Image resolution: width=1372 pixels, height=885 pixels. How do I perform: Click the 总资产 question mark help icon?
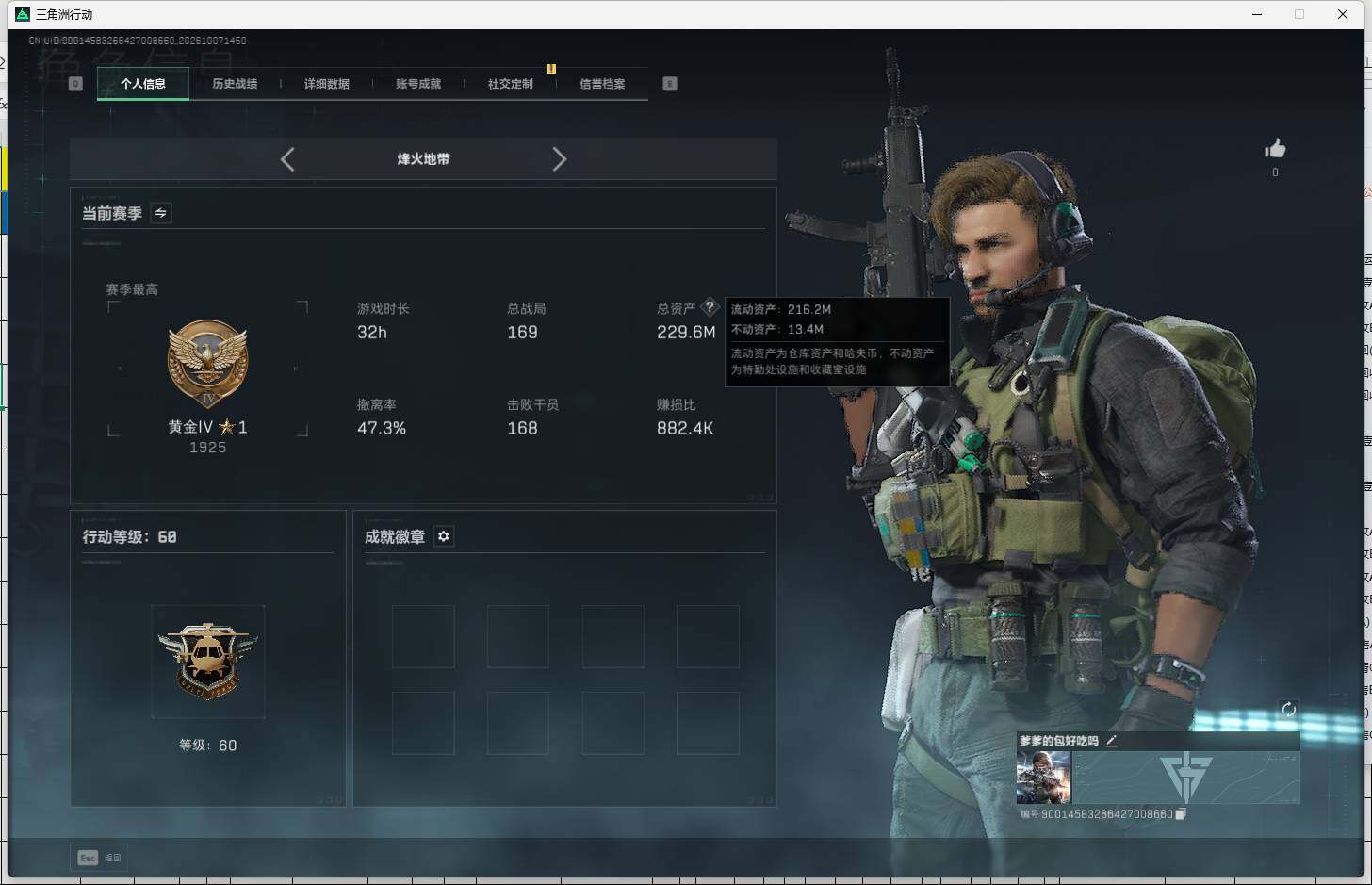click(710, 307)
